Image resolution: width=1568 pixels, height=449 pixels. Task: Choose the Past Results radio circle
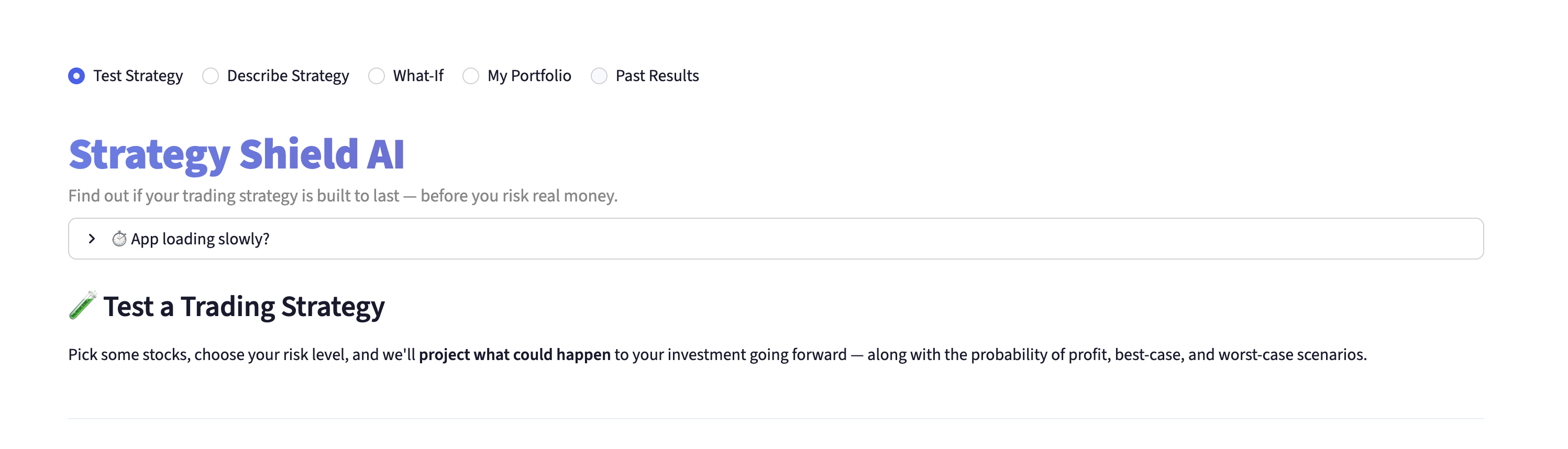(x=600, y=76)
